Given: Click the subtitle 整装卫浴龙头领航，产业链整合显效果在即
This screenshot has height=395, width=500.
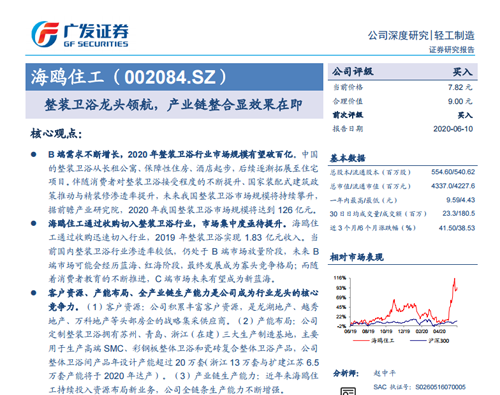Looking at the screenshot, I should pos(173,105).
